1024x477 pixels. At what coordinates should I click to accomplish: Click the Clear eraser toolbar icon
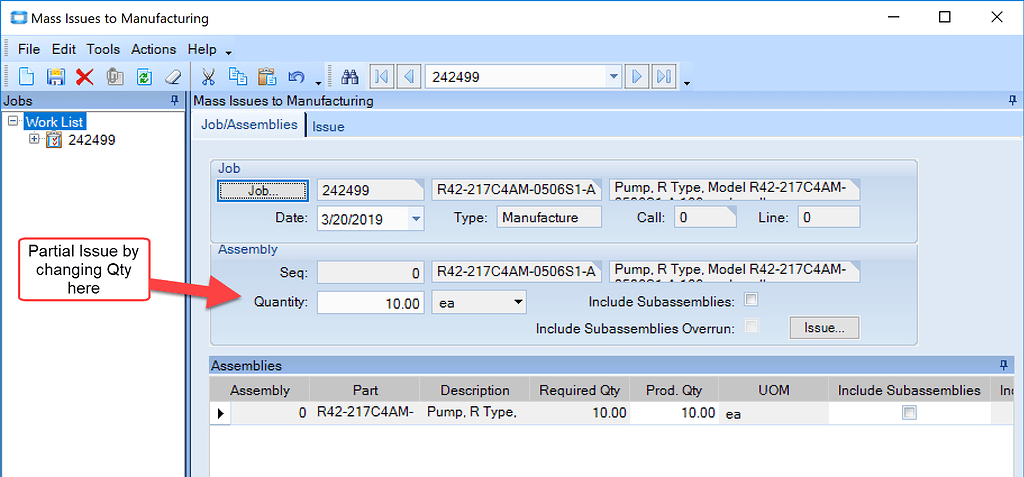172,77
